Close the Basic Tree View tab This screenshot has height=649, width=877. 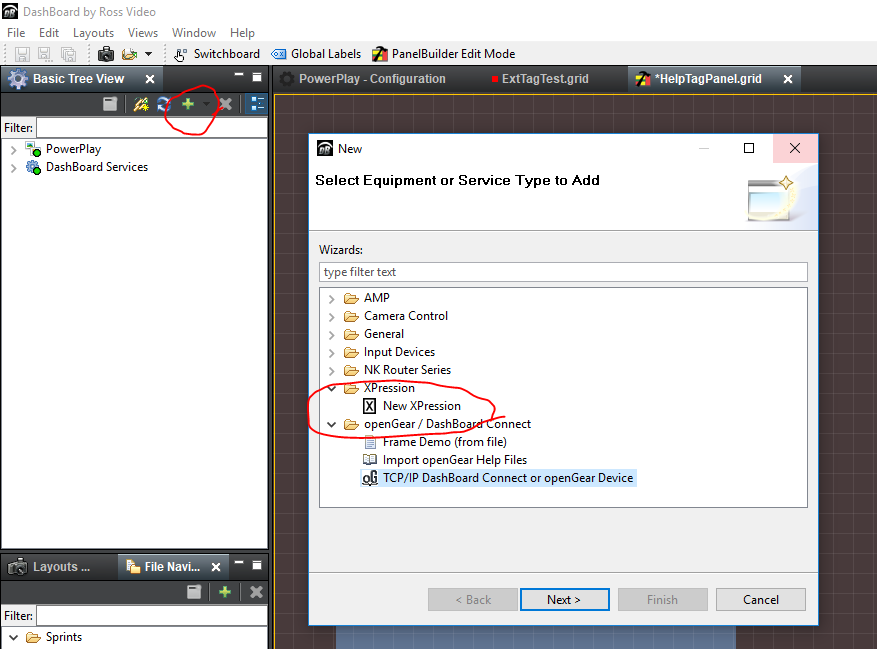[150, 79]
